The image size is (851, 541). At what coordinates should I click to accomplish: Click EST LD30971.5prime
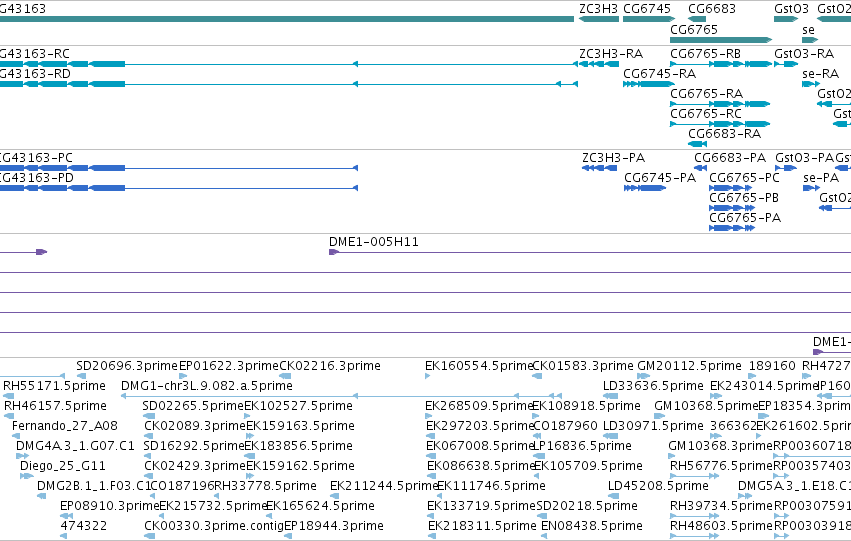[x=611, y=436]
